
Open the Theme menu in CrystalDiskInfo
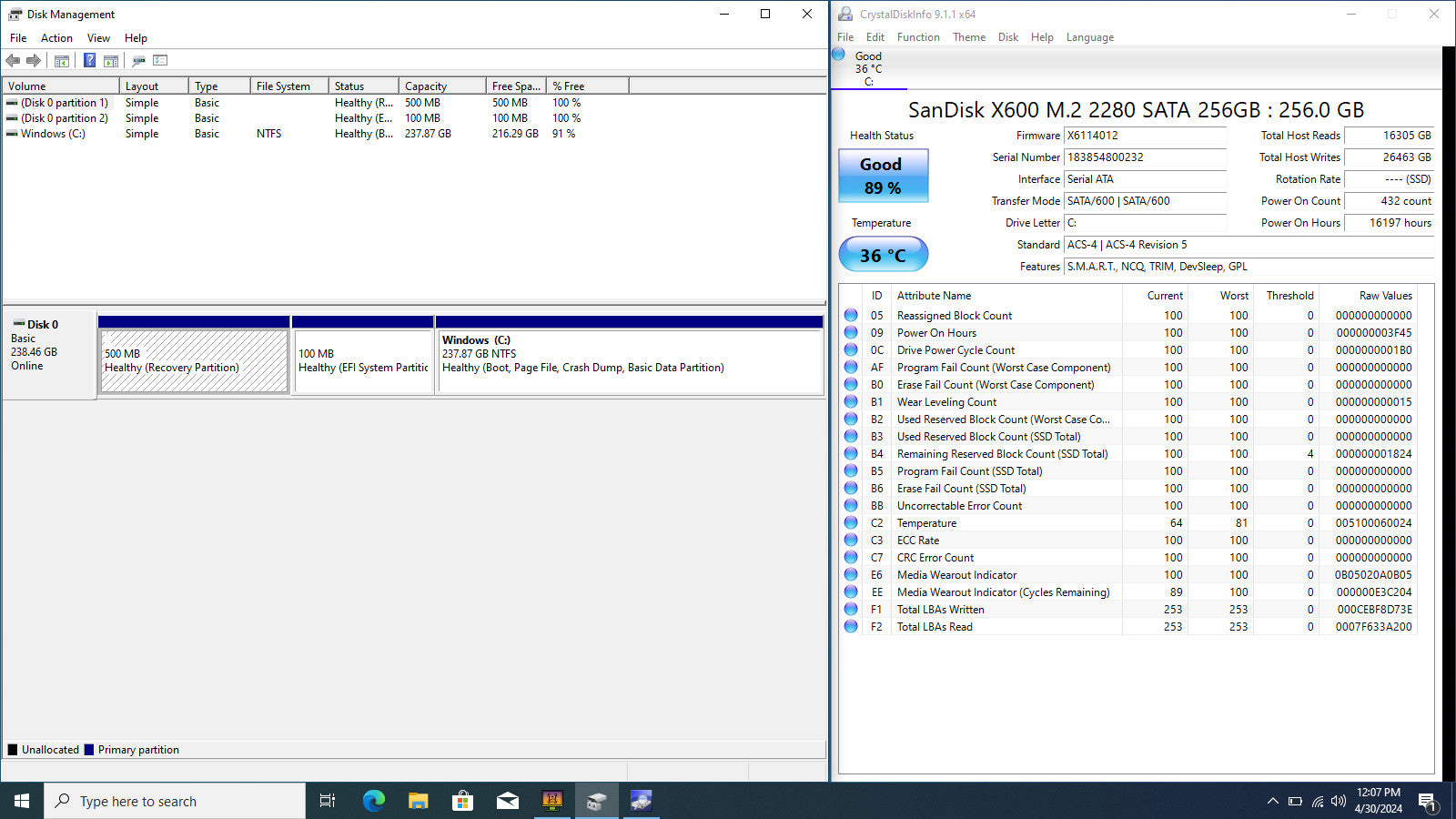[x=969, y=37]
